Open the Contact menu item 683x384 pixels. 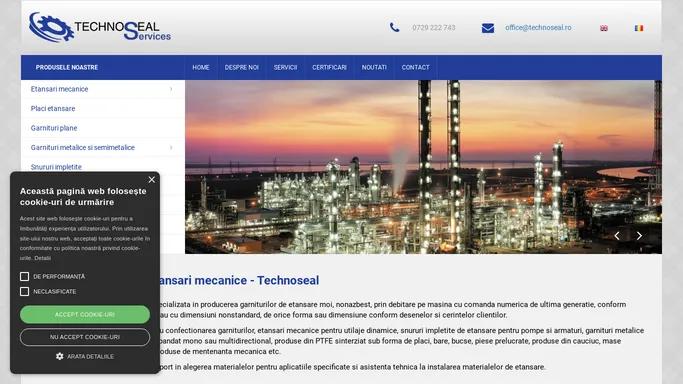point(416,67)
